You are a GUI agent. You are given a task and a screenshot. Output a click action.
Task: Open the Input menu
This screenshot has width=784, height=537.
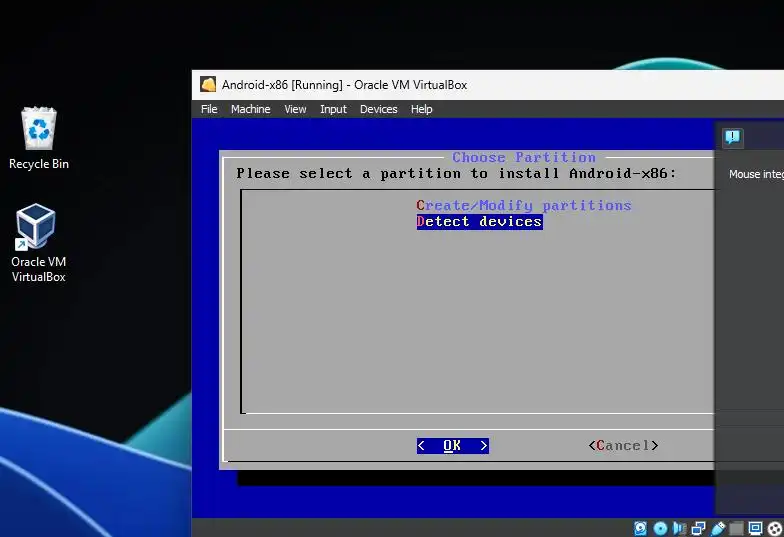pyautogui.click(x=333, y=109)
